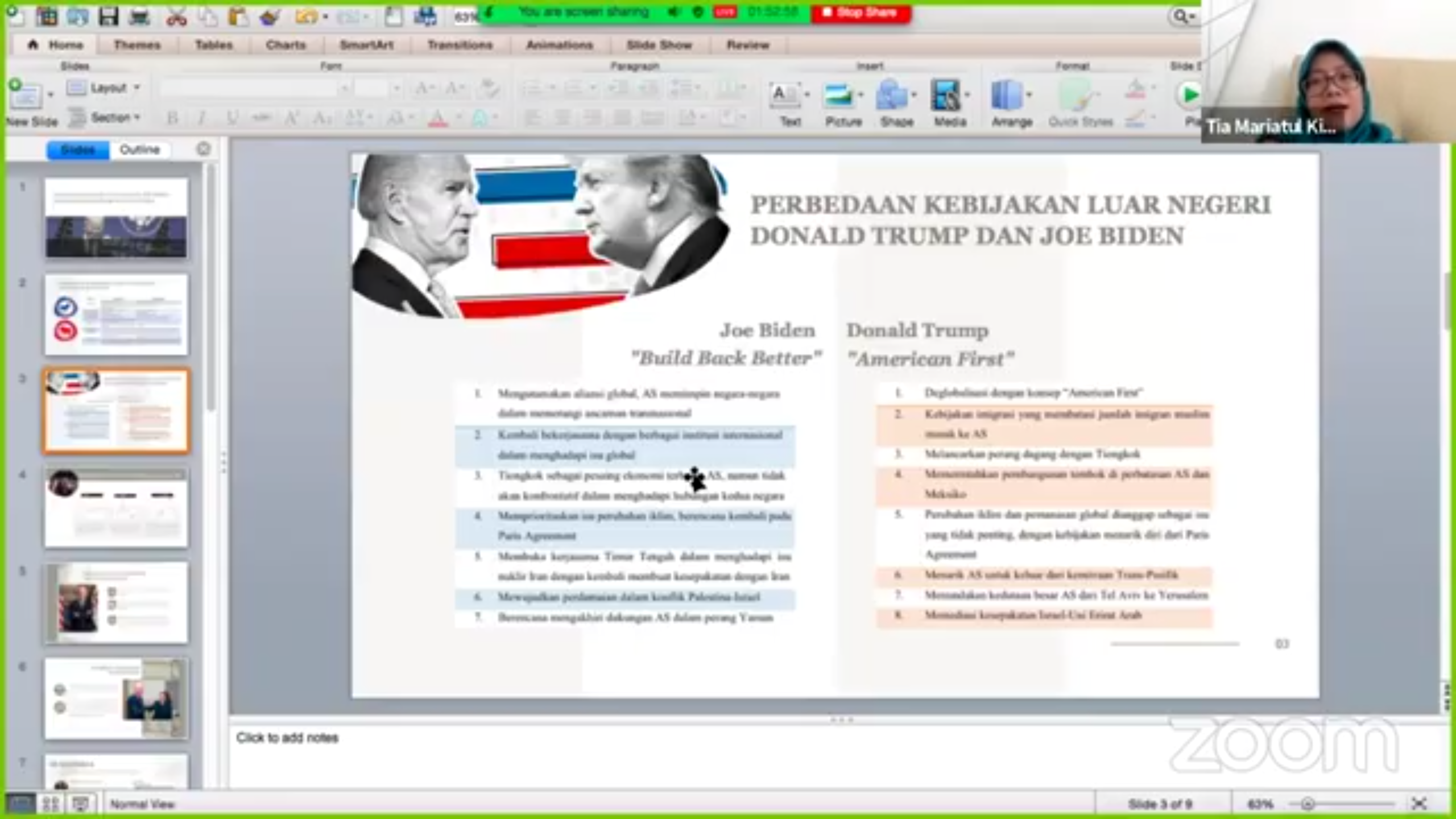This screenshot has height=819, width=1456.
Task: Toggle Subscript formatting
Action: coord(321,118)
